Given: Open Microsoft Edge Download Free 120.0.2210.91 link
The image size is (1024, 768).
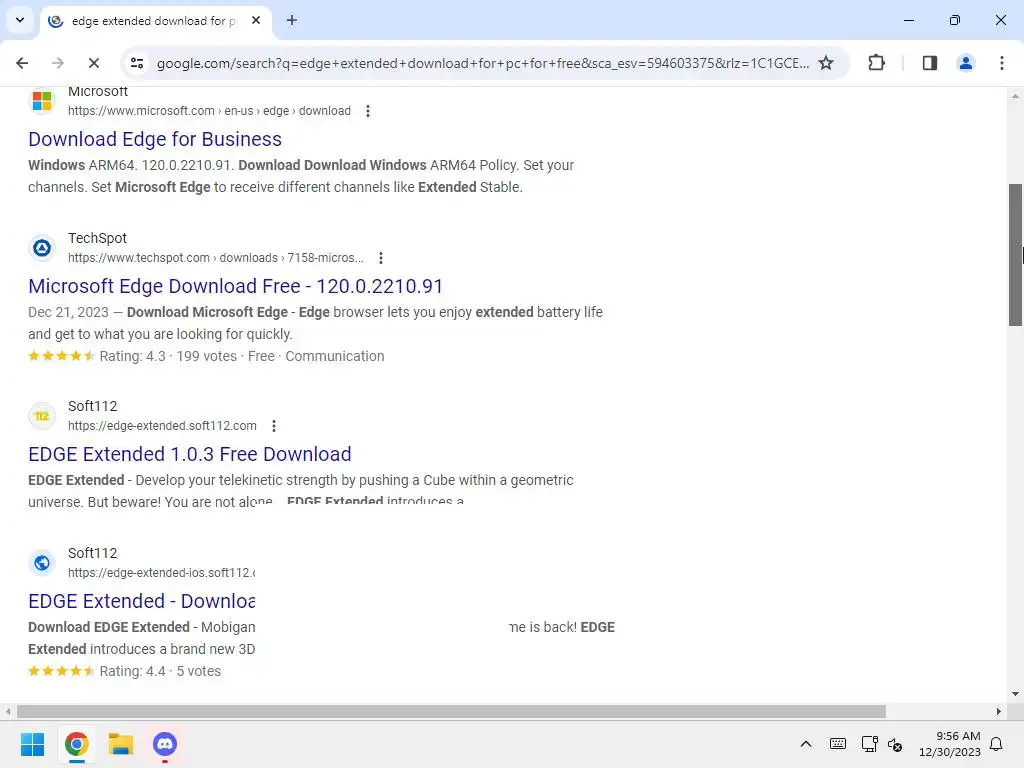Looking at the screenshot, I should 235,286.
